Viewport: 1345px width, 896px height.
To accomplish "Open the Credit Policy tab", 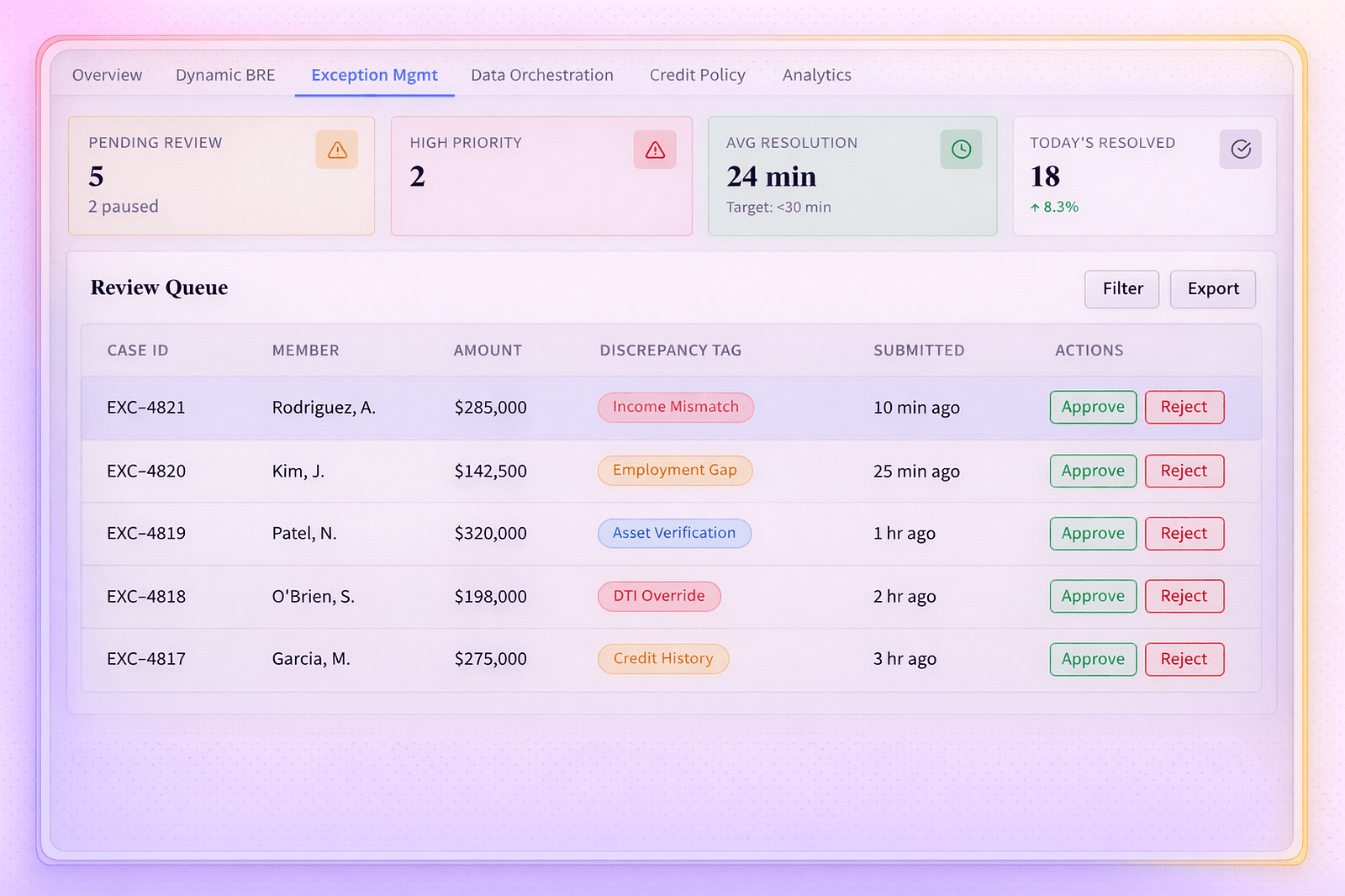I will pyautogui.click(x=697, y=75).
